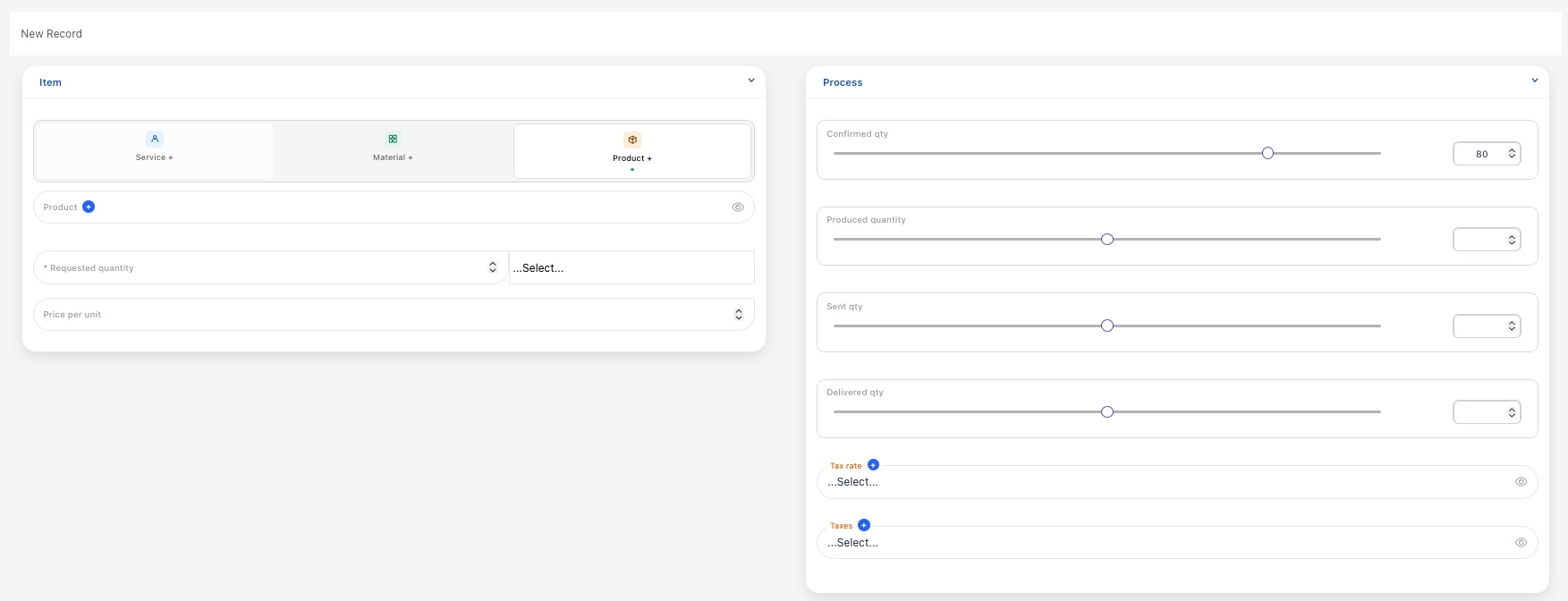Image resolution: width=1568 pixels, height=601 pixels.
Task: Click the Service person icon
Action: 155,139
